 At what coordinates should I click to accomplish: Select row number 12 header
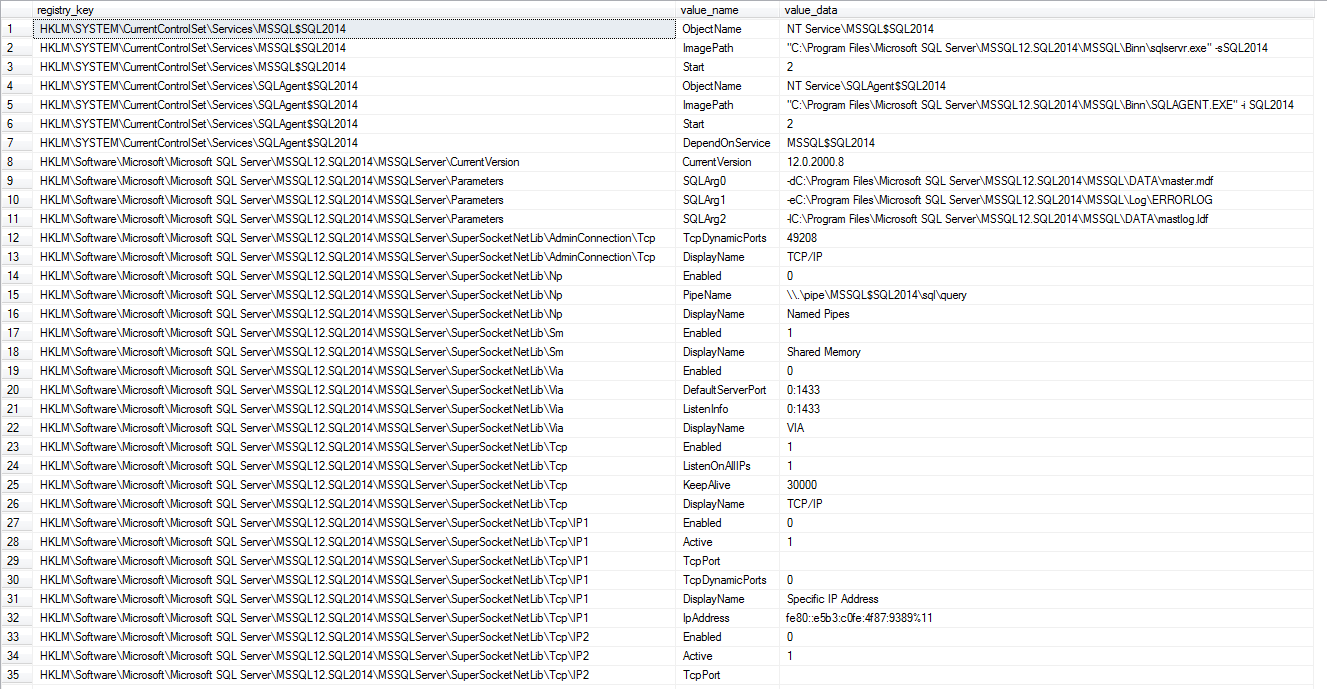click(16, 238)
